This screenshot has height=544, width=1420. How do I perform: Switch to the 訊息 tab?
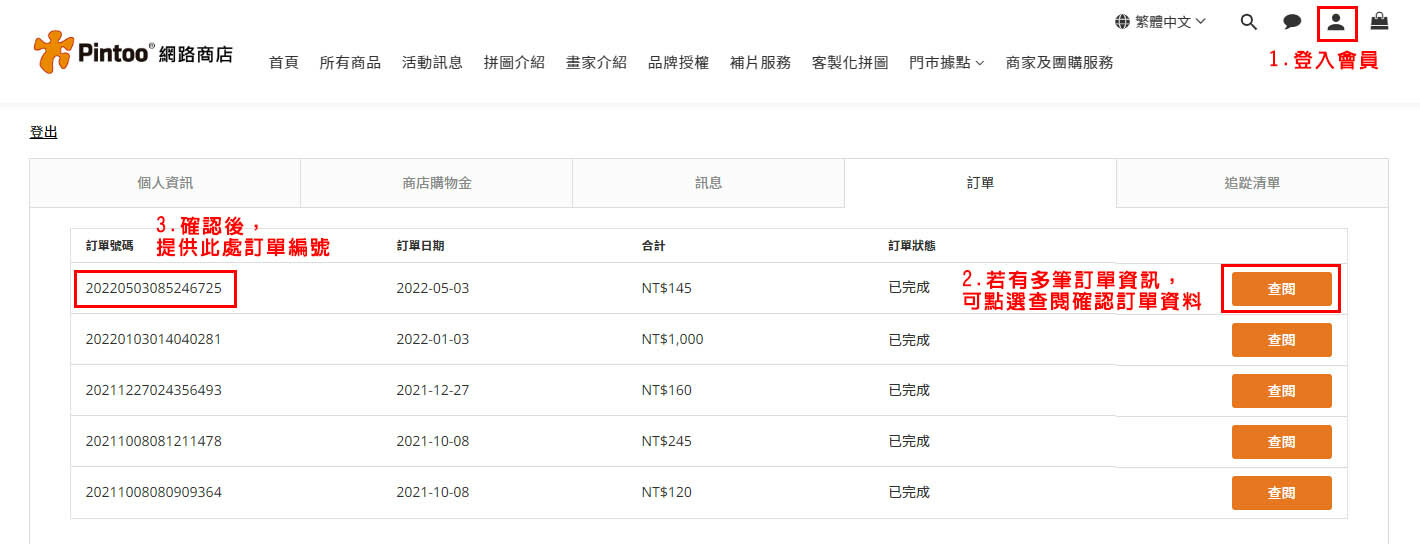click(708, 183)
